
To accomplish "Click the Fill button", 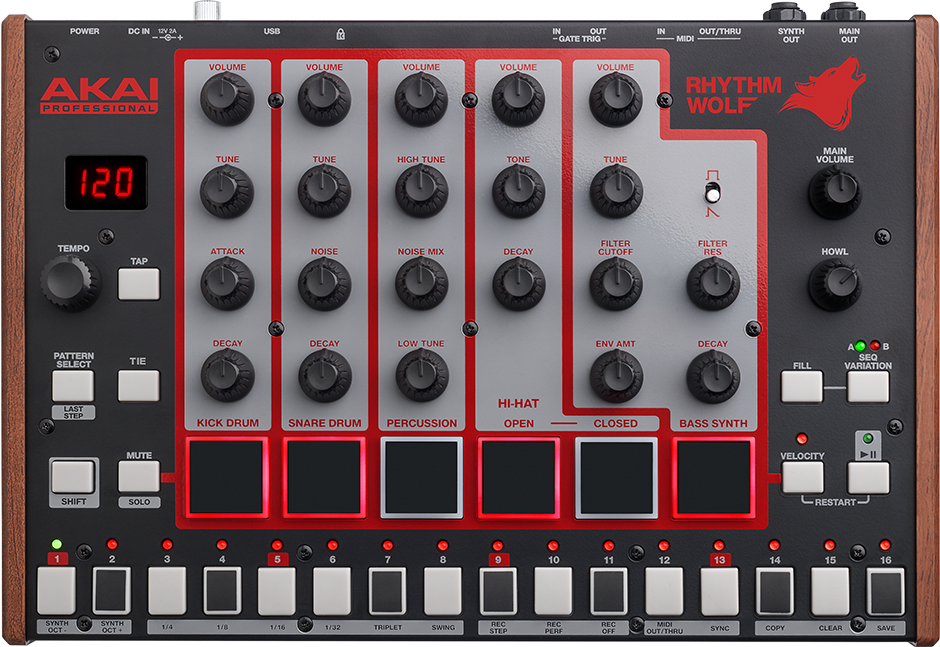I will pos(802,387).
